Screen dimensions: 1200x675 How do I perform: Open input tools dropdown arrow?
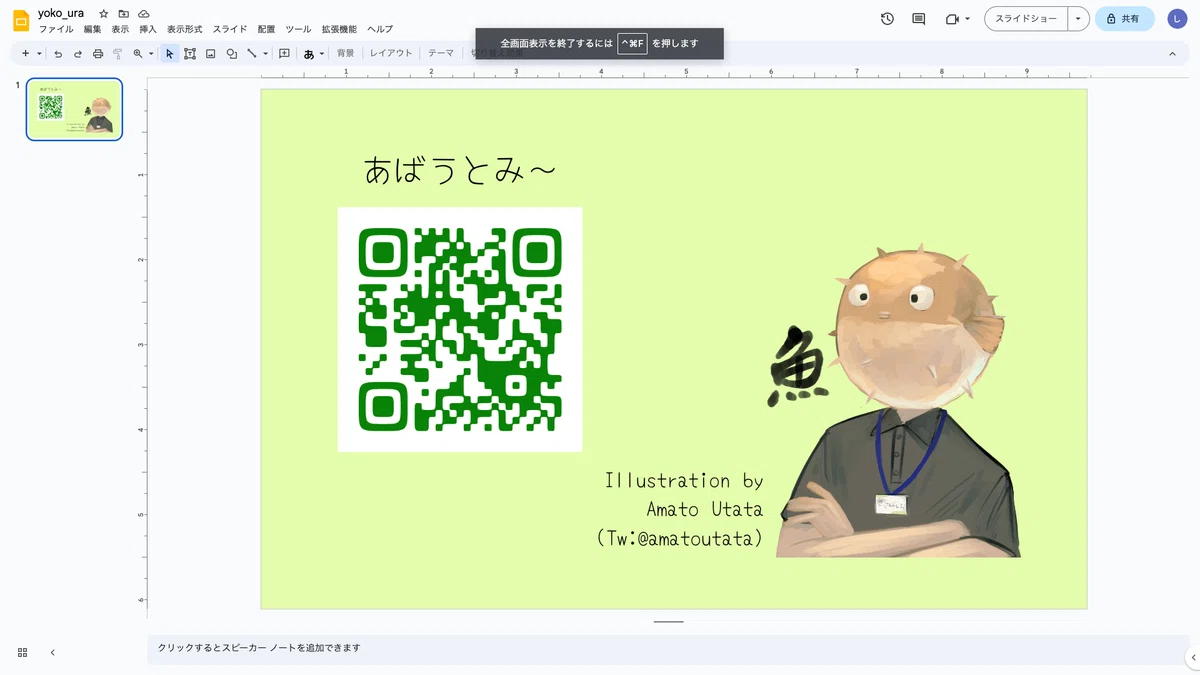(x=322, y=53)
